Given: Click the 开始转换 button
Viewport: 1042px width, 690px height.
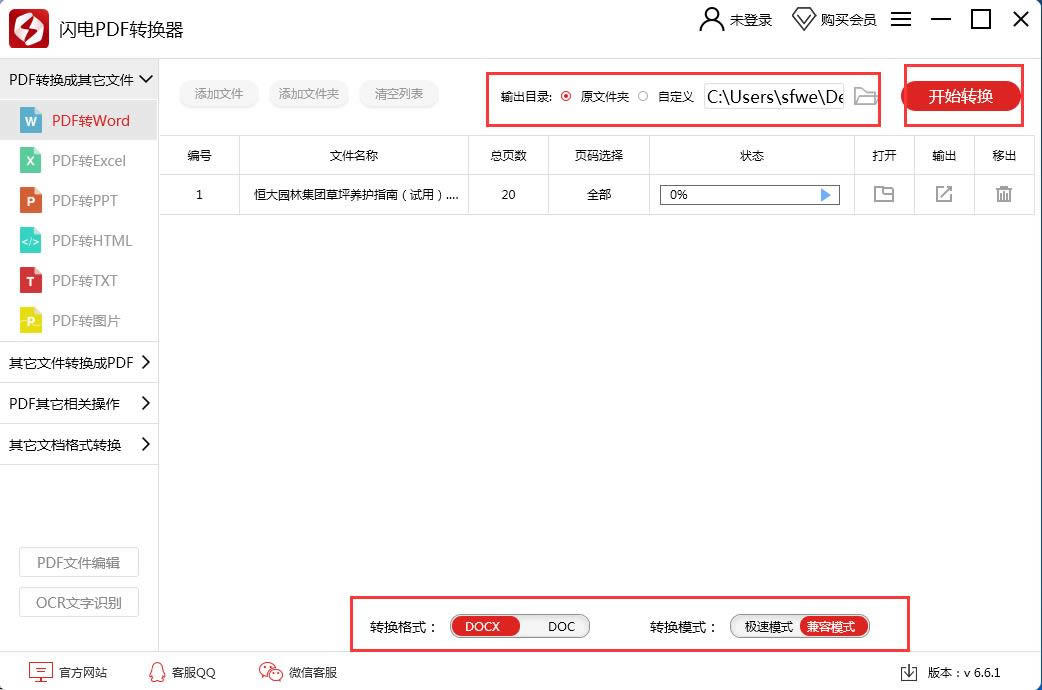Looking at the screenshot, I should 961,96.
